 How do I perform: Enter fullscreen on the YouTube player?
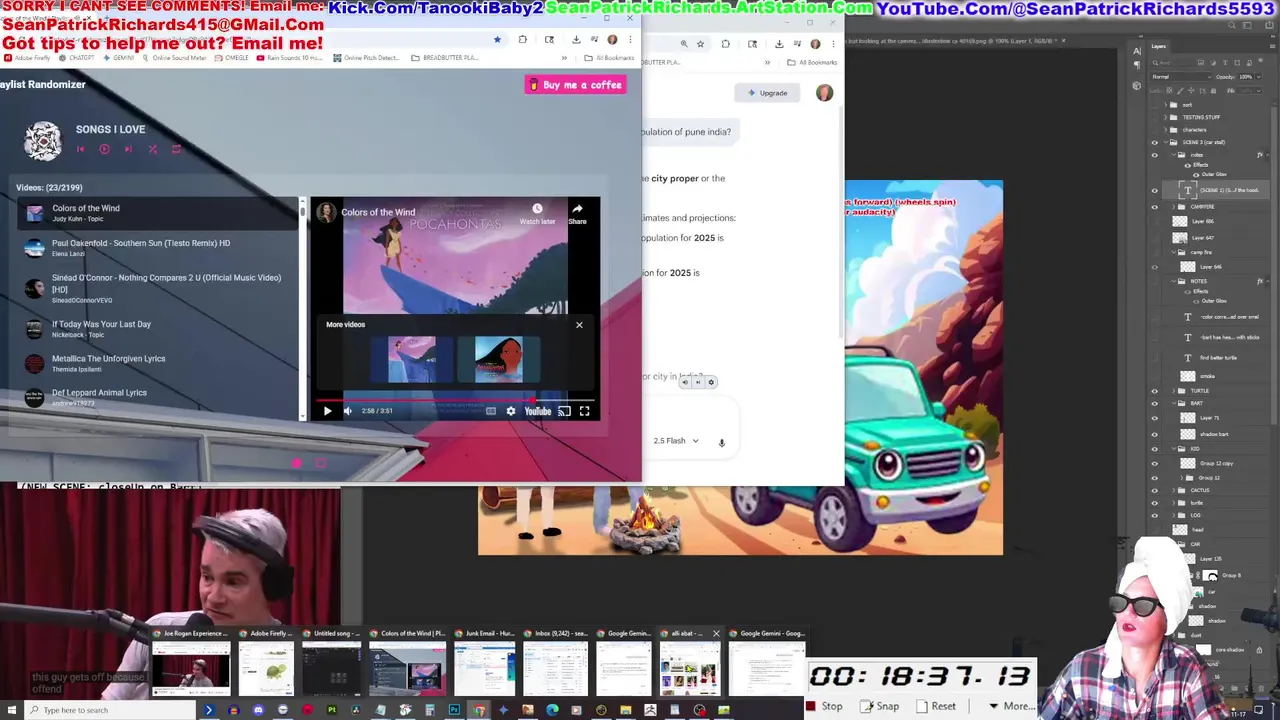click(584, 411)
